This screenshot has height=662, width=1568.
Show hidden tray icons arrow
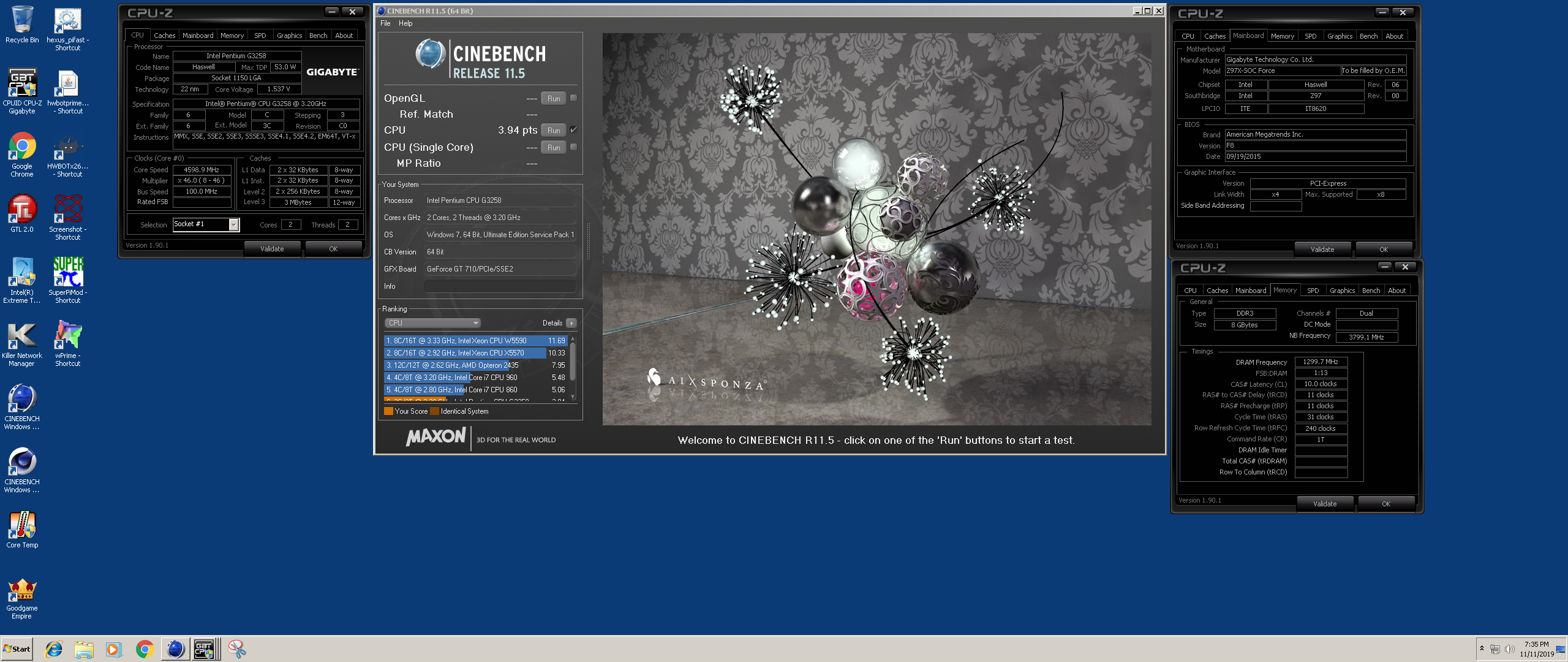[x=1482, y=649]
